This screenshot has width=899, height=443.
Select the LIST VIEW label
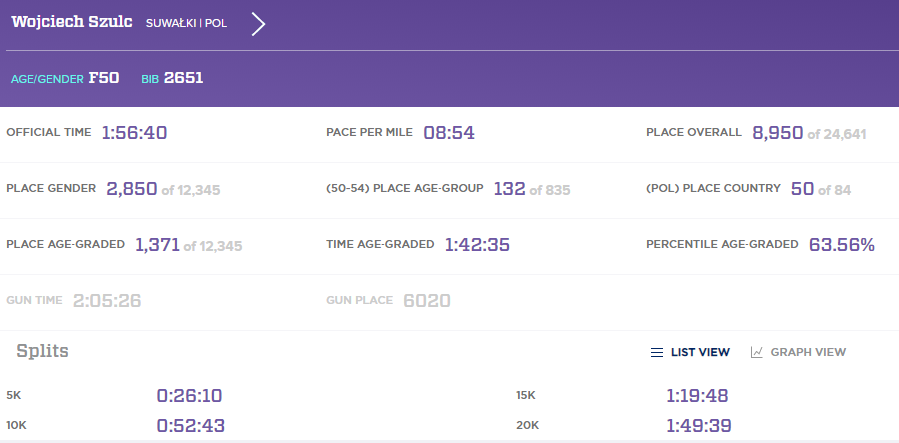coord(700,352)
